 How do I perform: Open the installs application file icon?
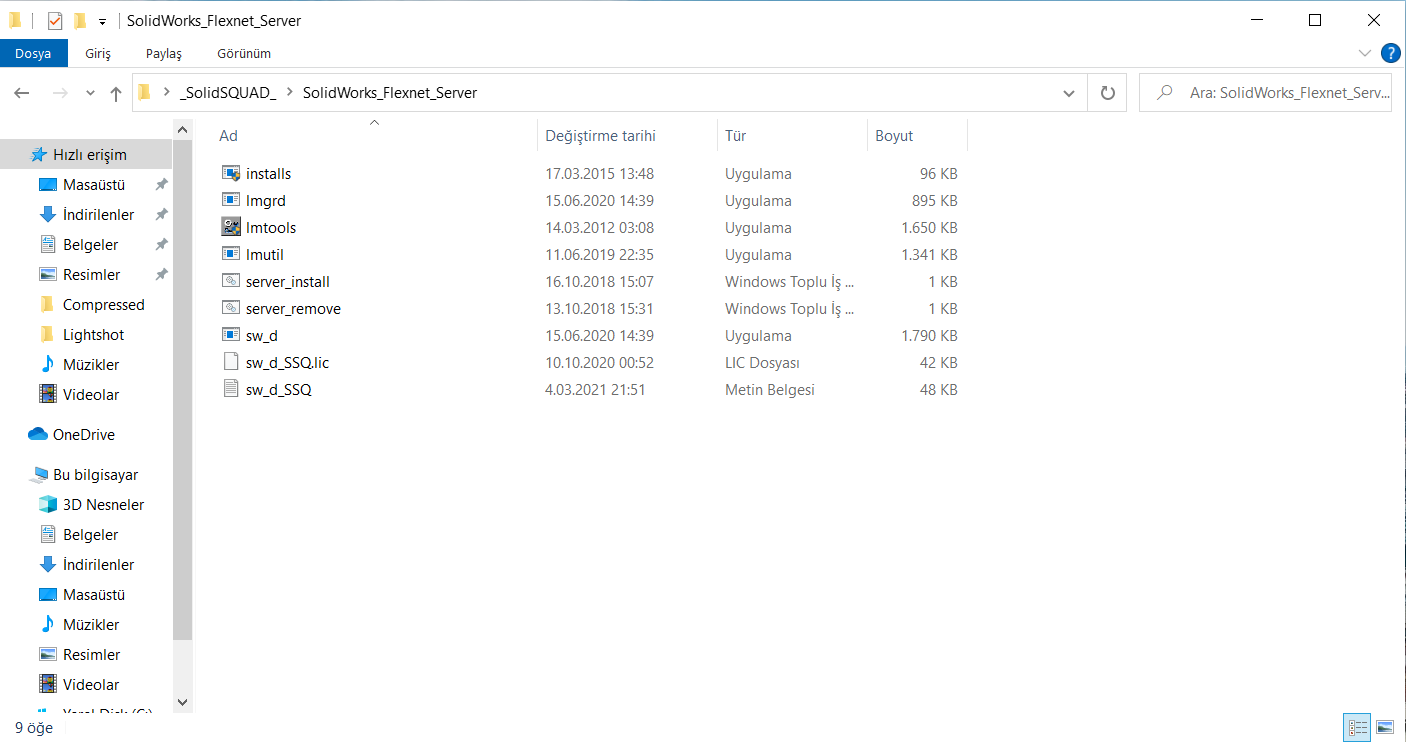pos(231,174)
